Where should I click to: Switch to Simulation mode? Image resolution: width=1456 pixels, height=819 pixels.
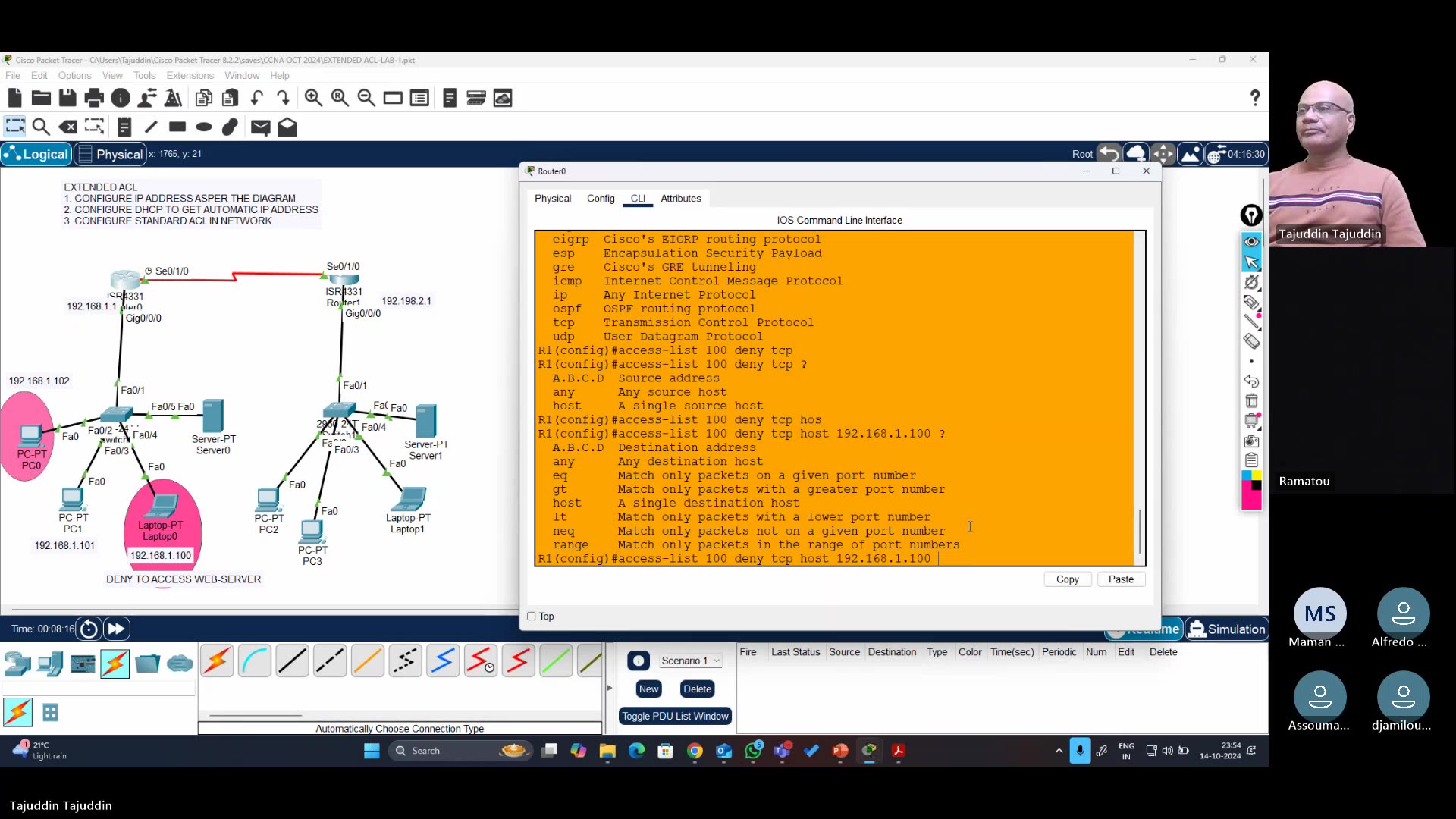(1226, 629)
